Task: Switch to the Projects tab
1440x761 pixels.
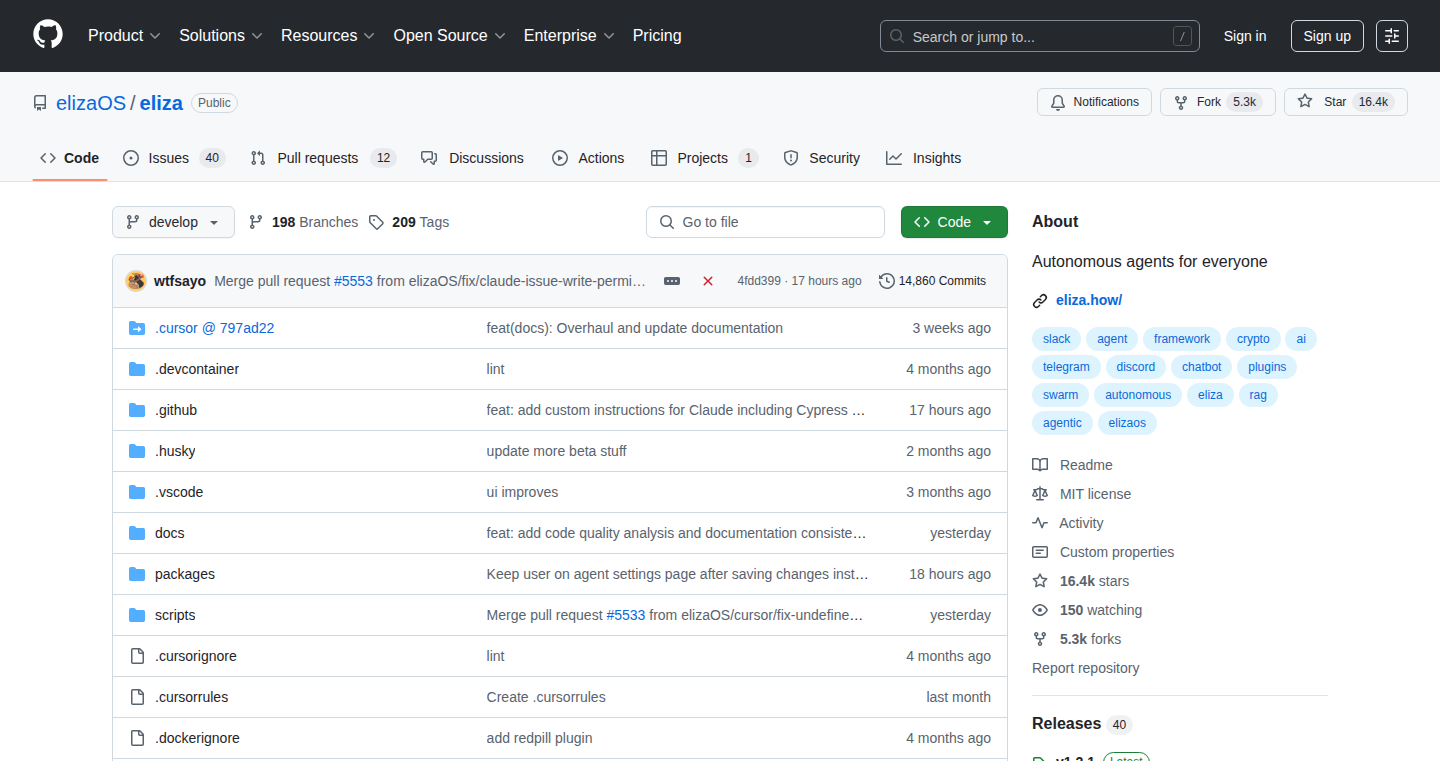Action: point(704,158)
